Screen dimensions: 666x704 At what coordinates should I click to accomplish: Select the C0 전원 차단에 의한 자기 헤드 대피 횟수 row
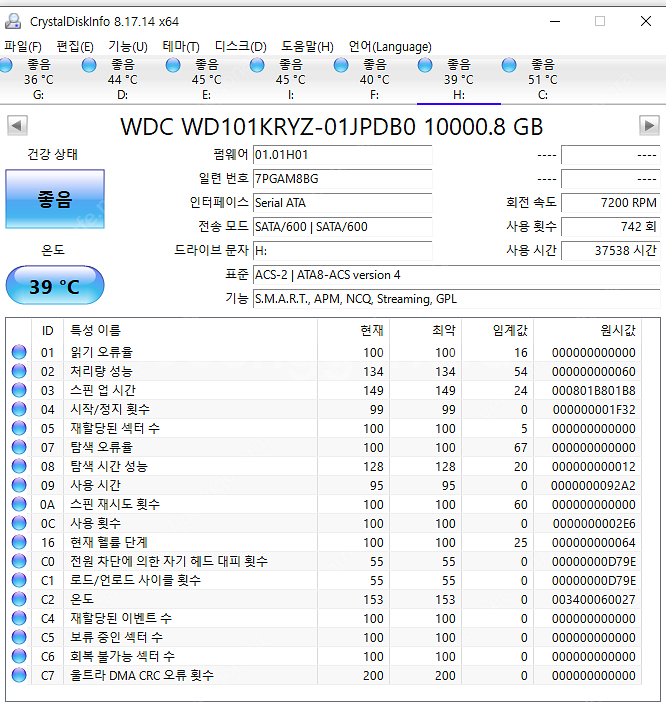[x=326, y=561]
